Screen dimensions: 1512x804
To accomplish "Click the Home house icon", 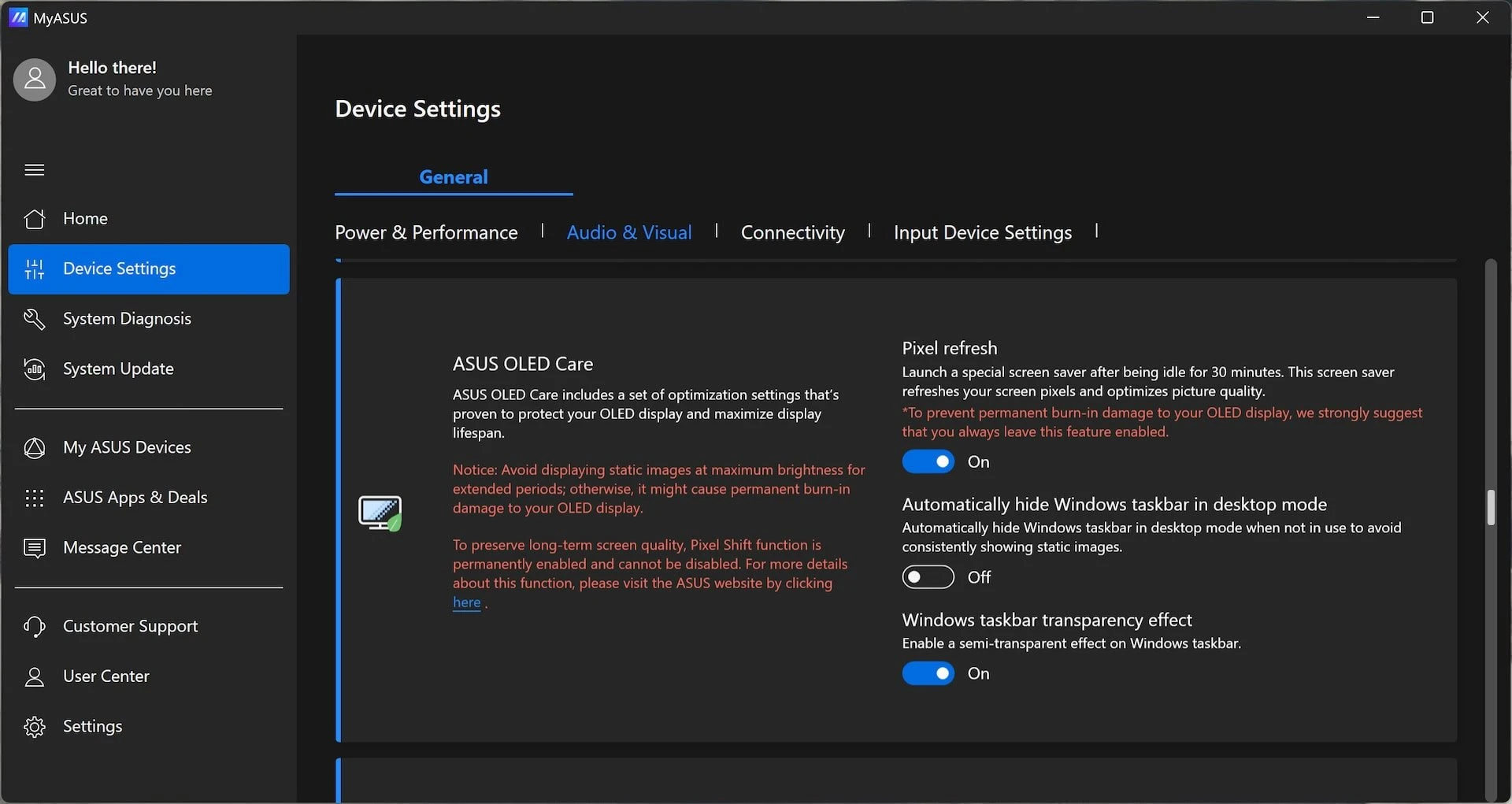I will tap(35, 218).
